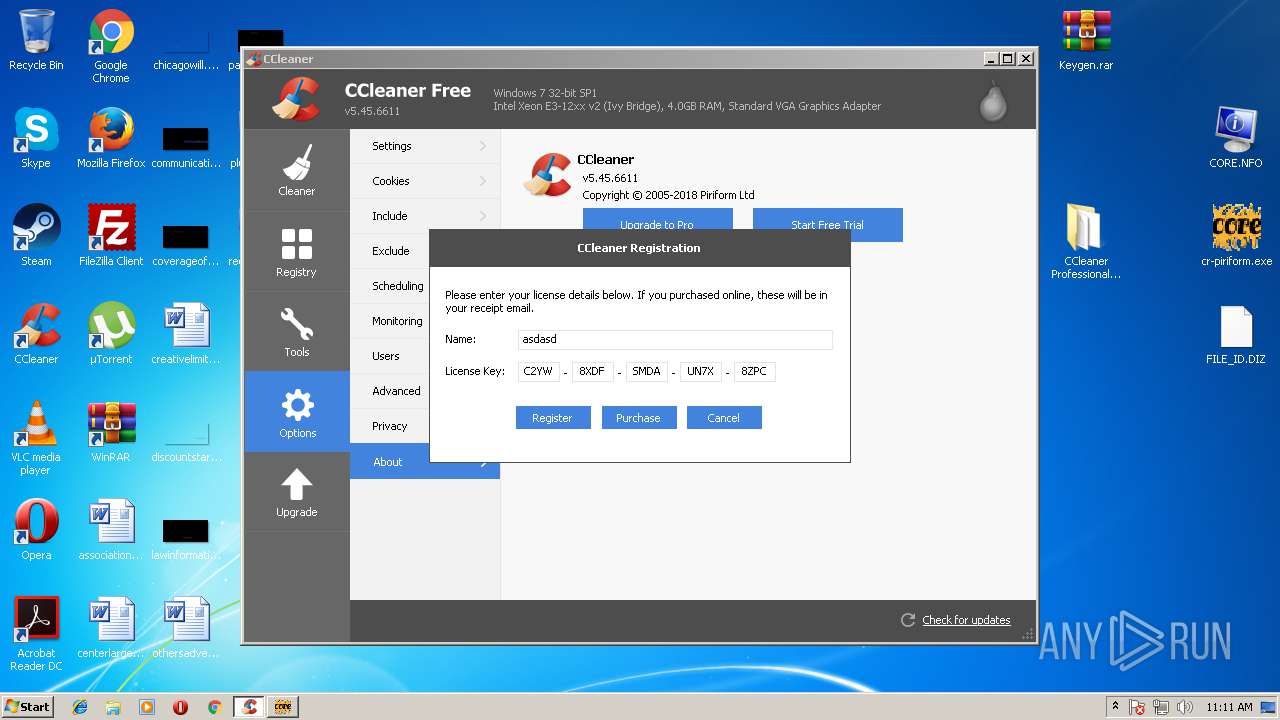Open Steam desktop shortcut

[36, 236]
